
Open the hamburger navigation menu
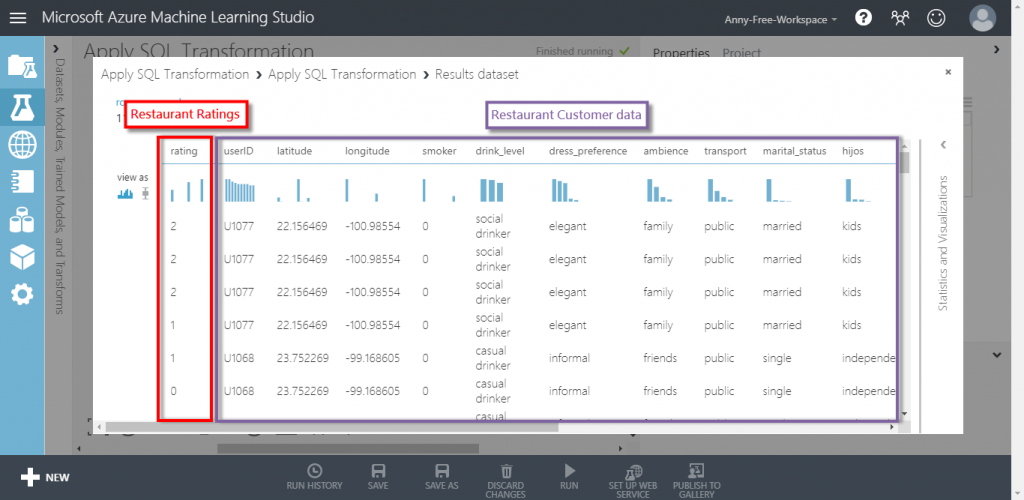point(18,18)
